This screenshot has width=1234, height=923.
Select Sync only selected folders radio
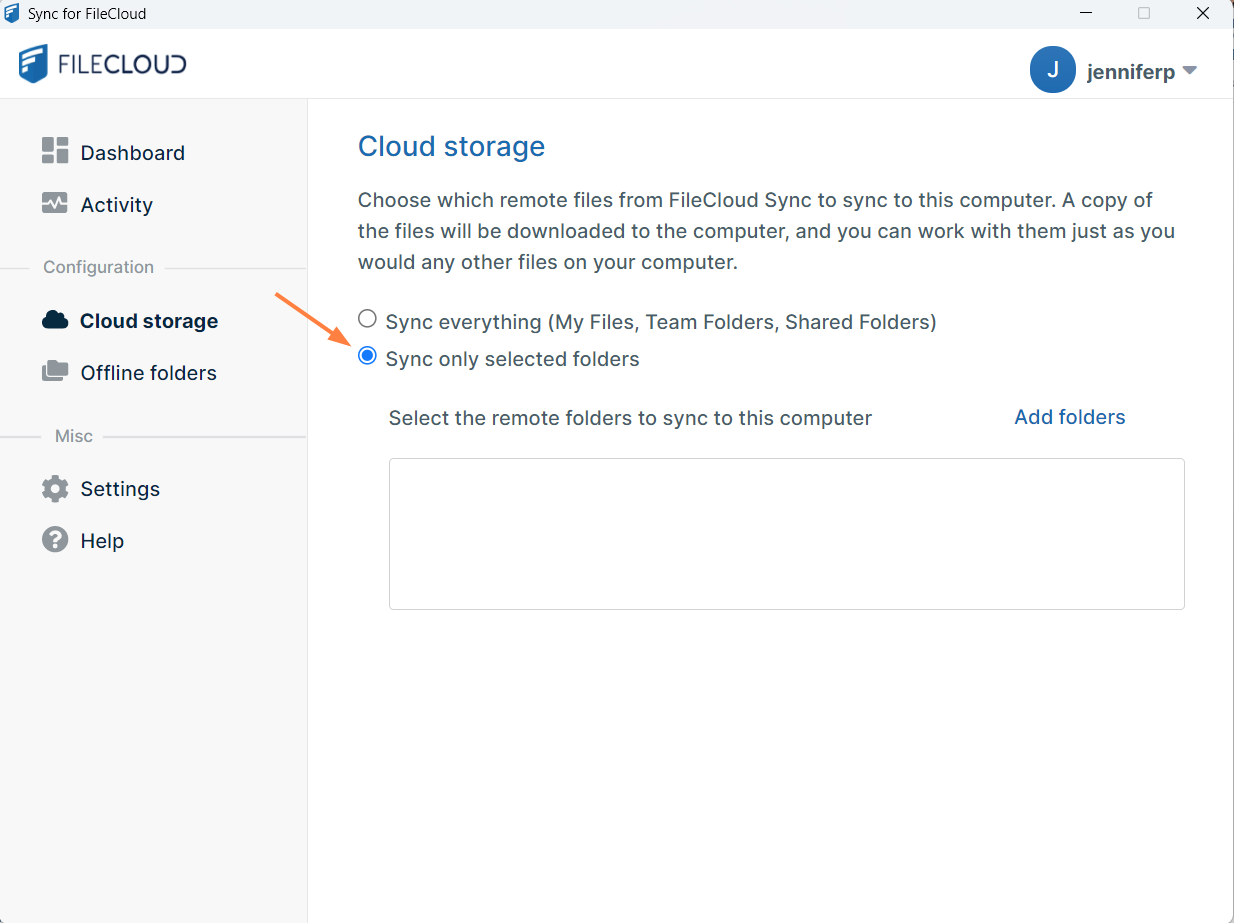pos(368,357)
